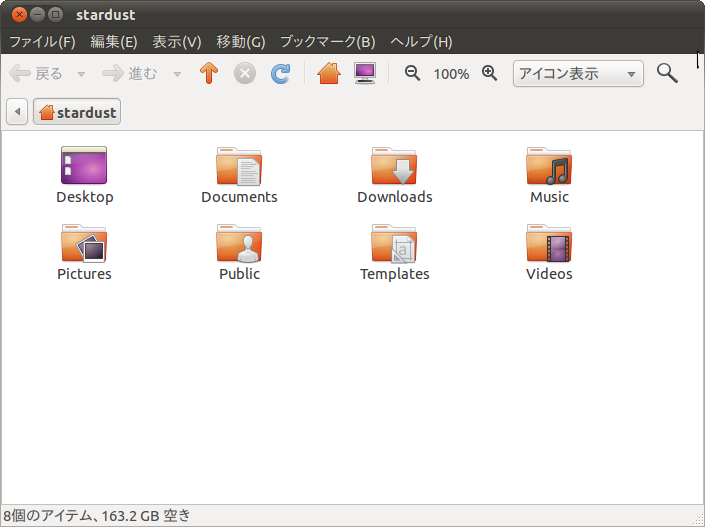Open the 編集(E) menu
The height and width of the screenshot is (527, 705).
point(114,42)
